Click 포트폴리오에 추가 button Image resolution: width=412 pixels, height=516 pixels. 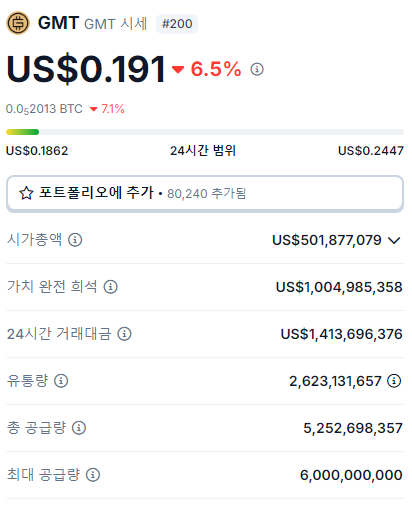pyautogui.click(x=205, y=194)
